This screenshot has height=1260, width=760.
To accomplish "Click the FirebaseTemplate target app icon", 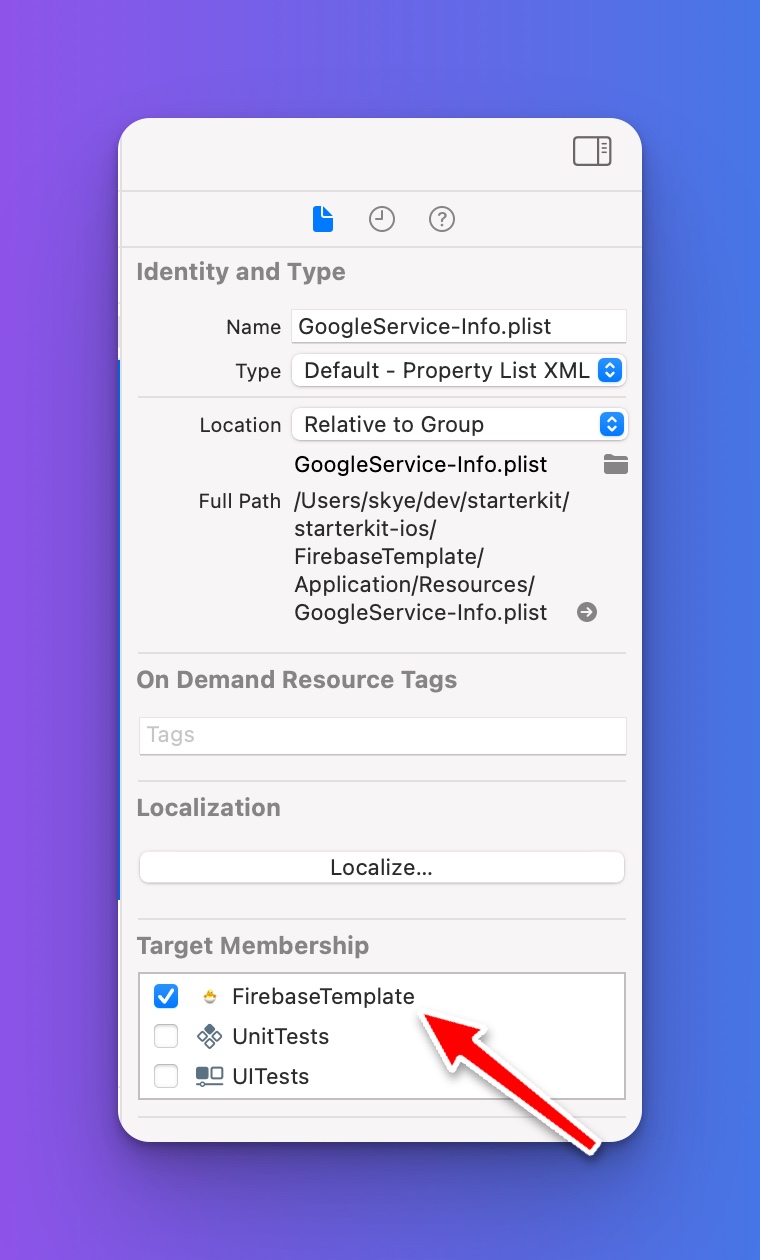I will pos(210,997).
